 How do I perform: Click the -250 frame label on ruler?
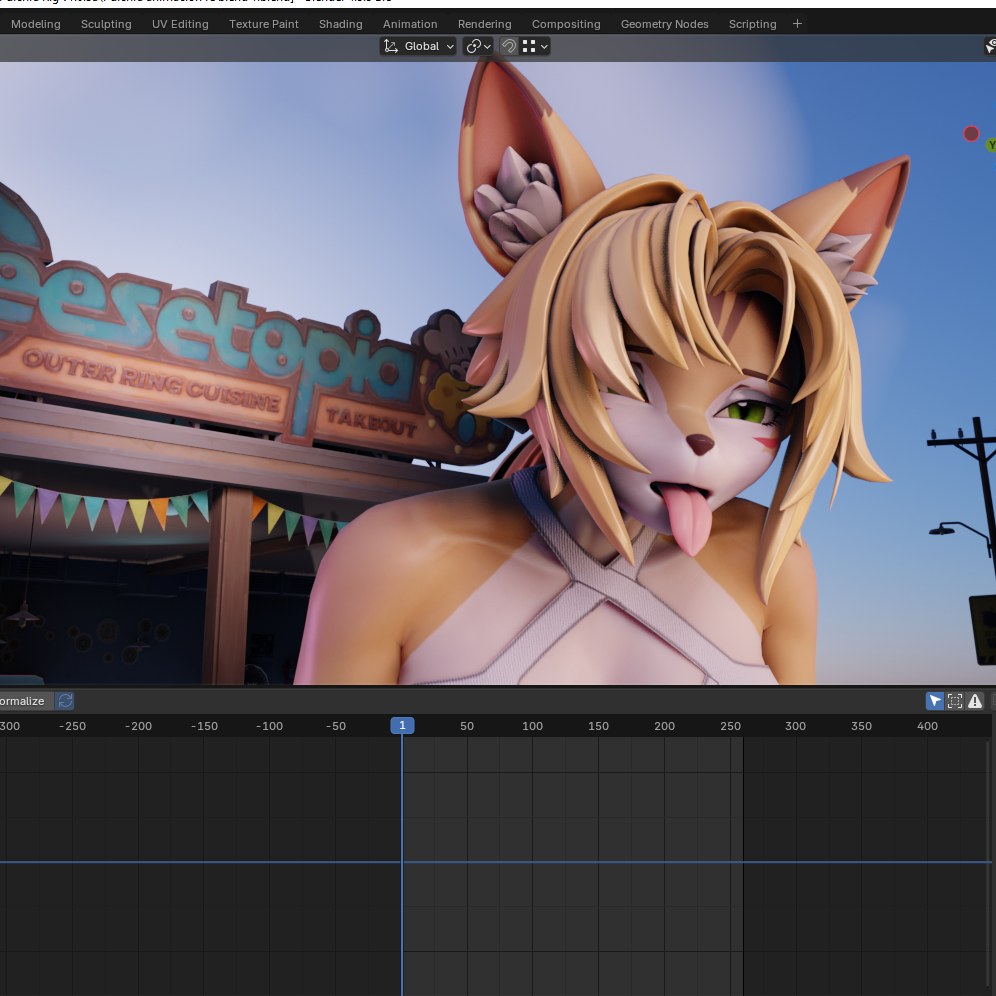point(72,726)
